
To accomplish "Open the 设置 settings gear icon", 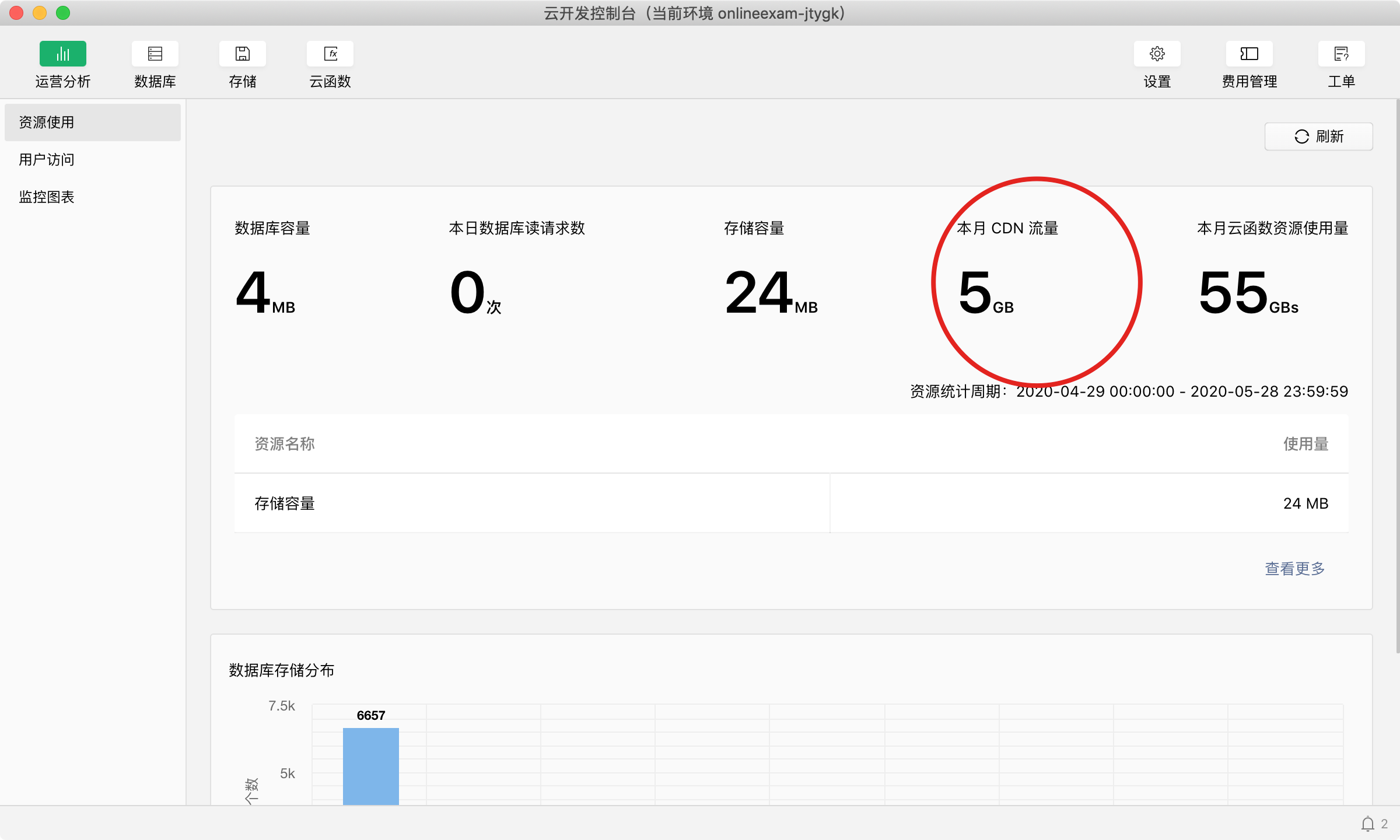I will 1157,54.
